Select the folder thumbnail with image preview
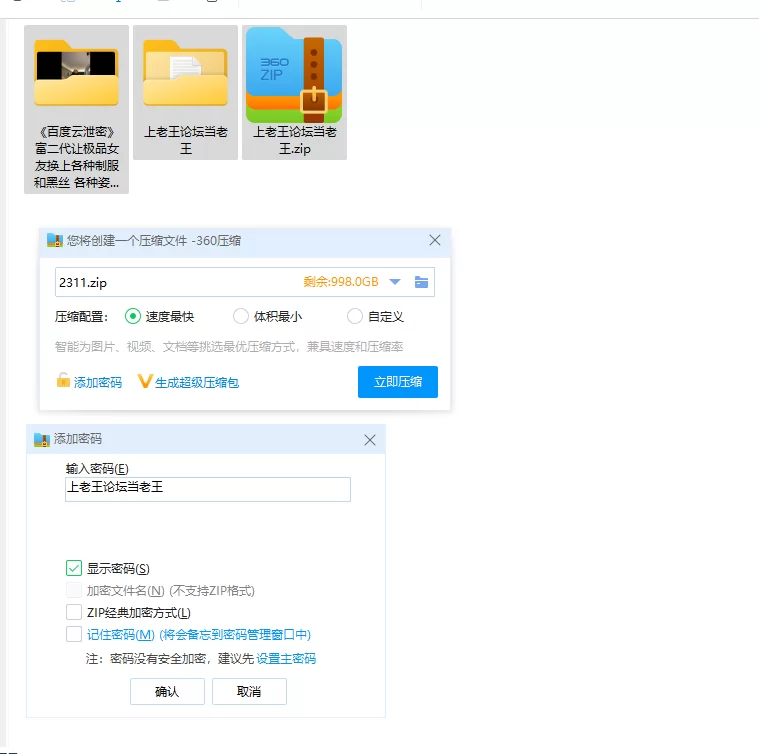Screen dimensions: 759x754 point(76,74)
